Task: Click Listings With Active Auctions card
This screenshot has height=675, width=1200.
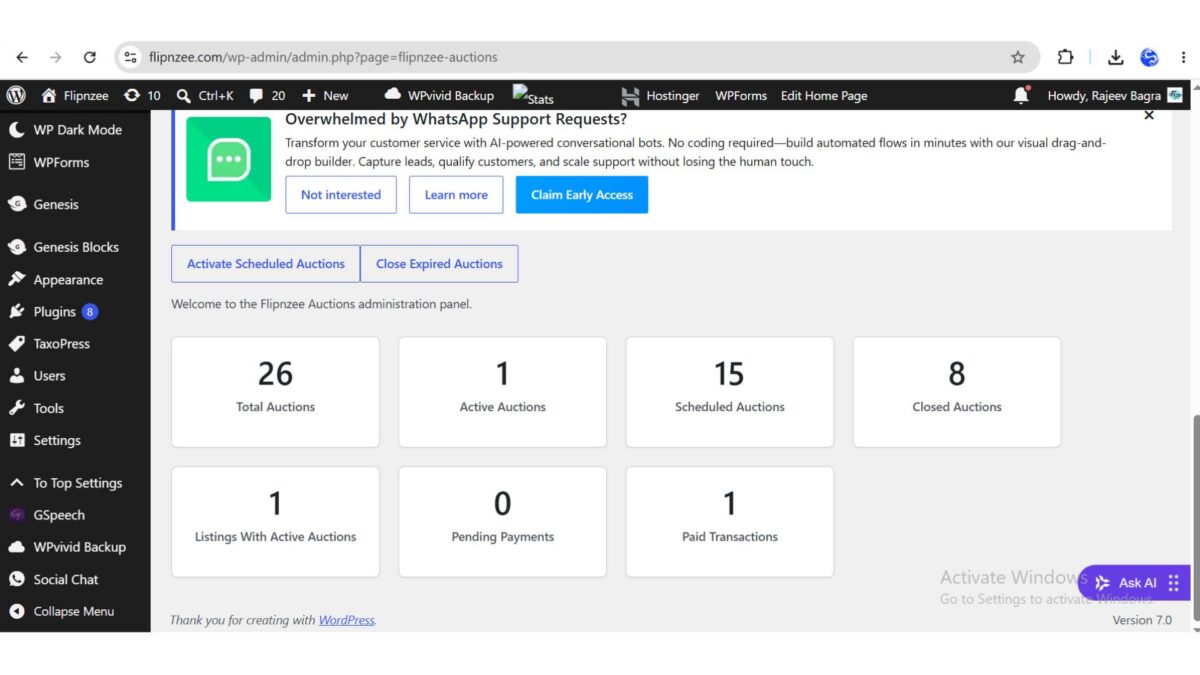Action: [276, 522]
